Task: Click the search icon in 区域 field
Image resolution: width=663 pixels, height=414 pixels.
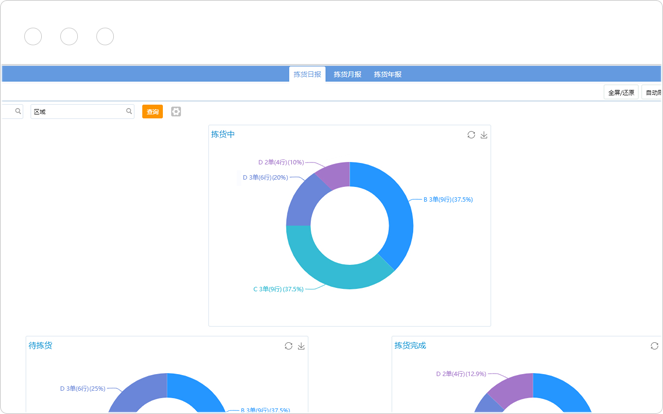Action: click(129, 112)
